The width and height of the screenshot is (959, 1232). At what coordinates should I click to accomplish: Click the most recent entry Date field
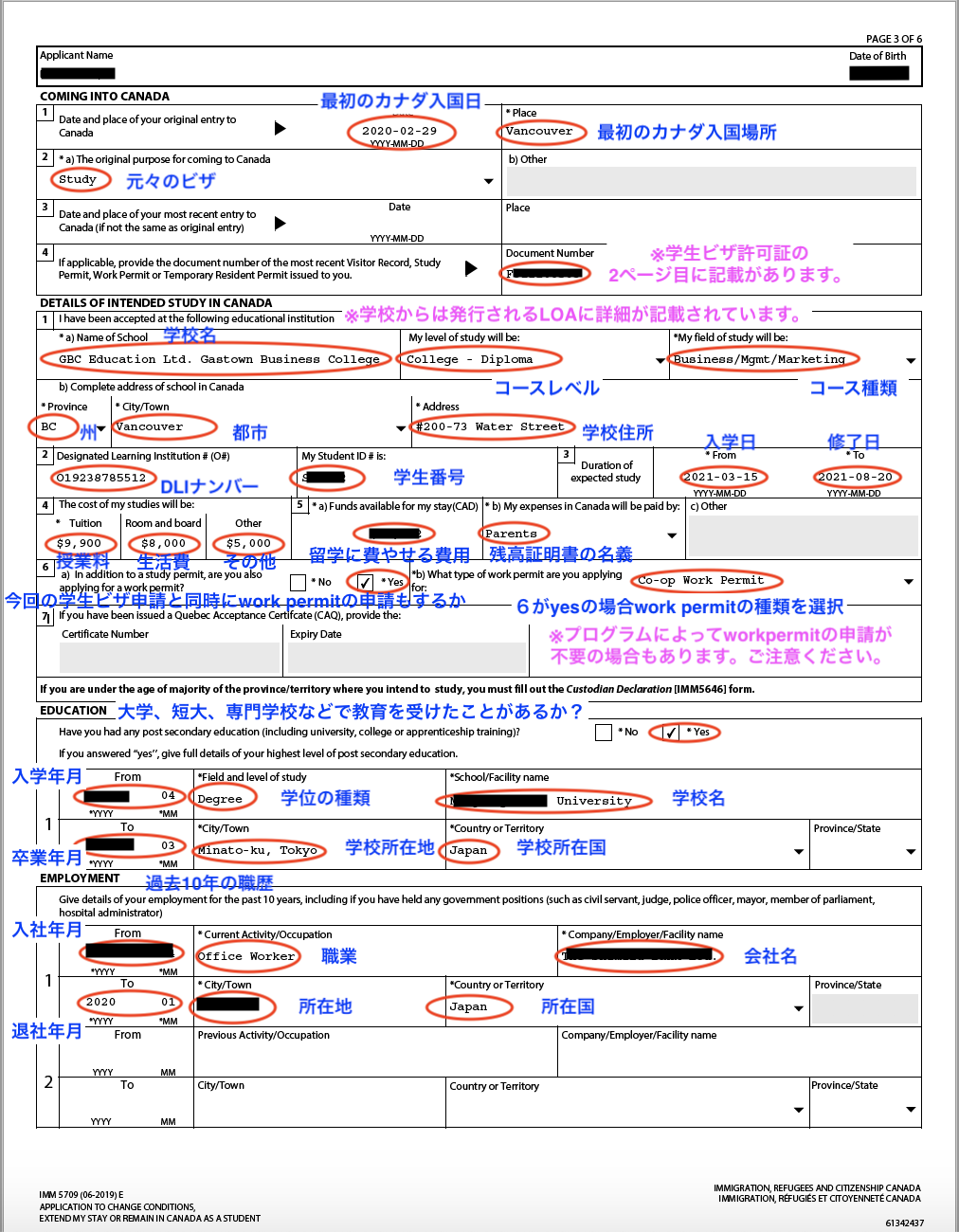(x=398, y=224)
